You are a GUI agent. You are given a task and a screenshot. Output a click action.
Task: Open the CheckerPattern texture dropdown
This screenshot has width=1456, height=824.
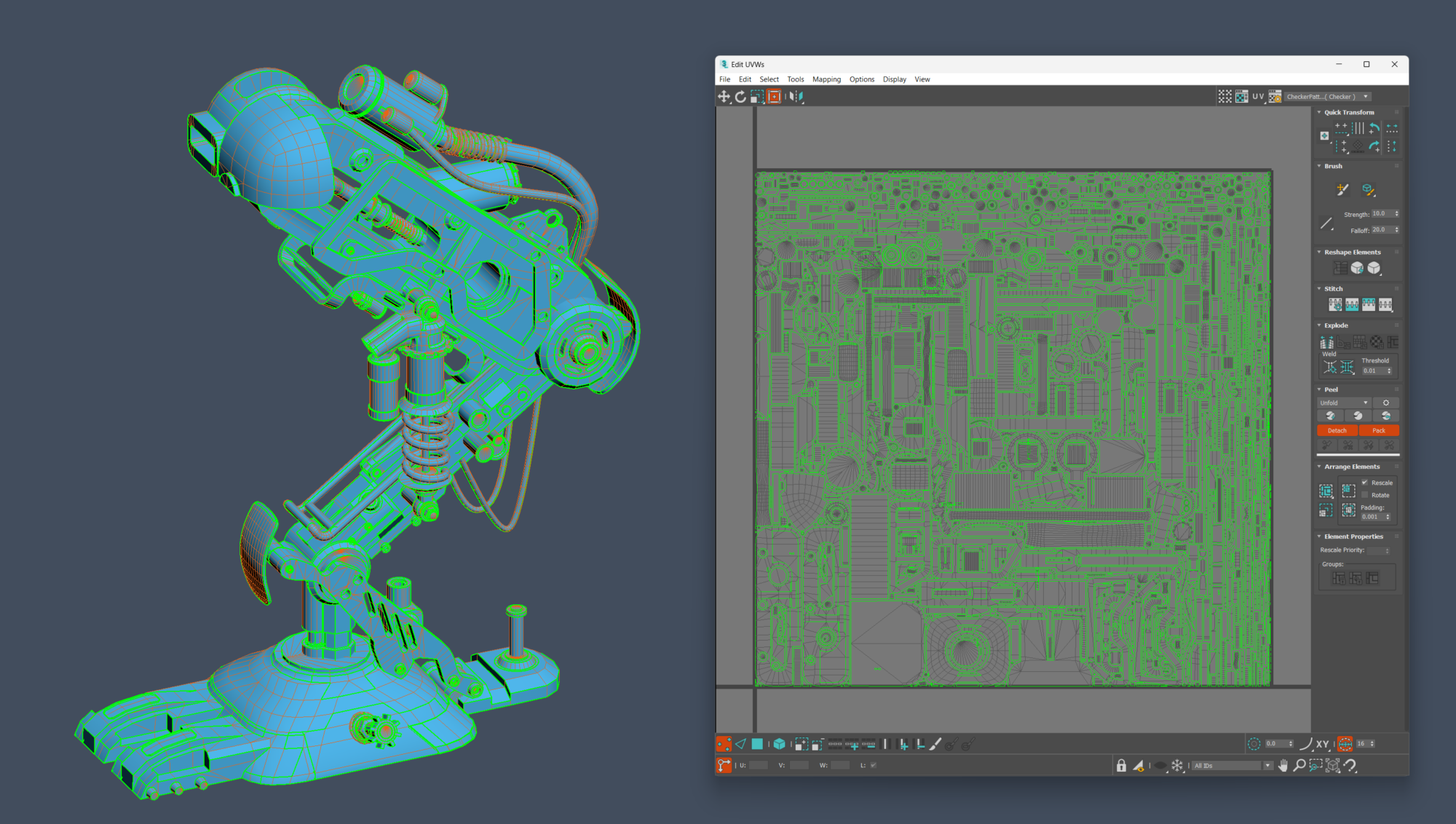[x=1366, y=96]
